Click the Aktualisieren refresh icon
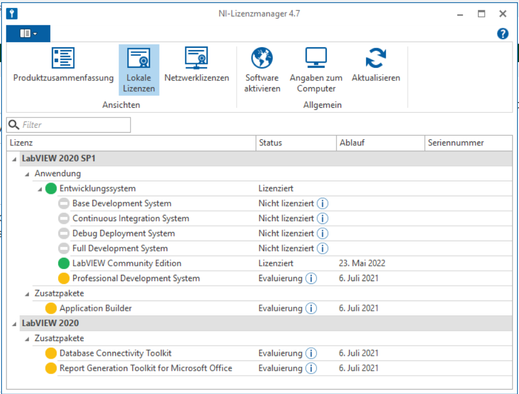Image resolution: width=519 pixels, height=394 pixels. 376,58
